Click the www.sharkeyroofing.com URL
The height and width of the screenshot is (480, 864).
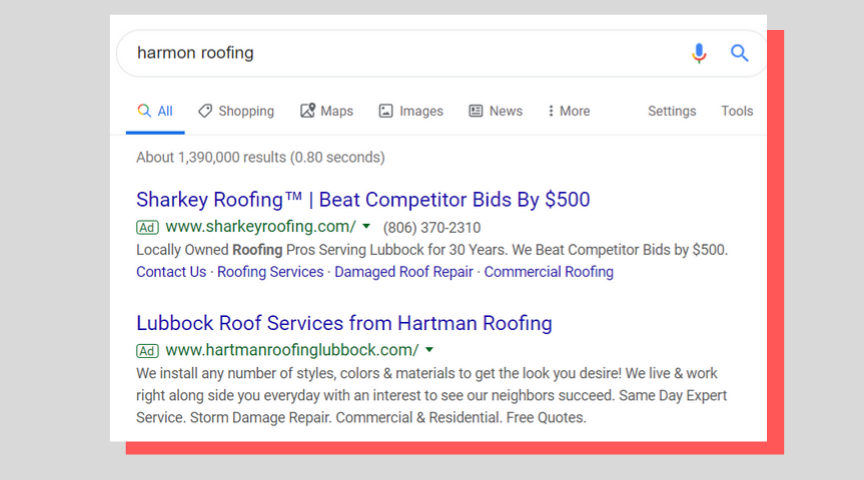pos(261,226)
